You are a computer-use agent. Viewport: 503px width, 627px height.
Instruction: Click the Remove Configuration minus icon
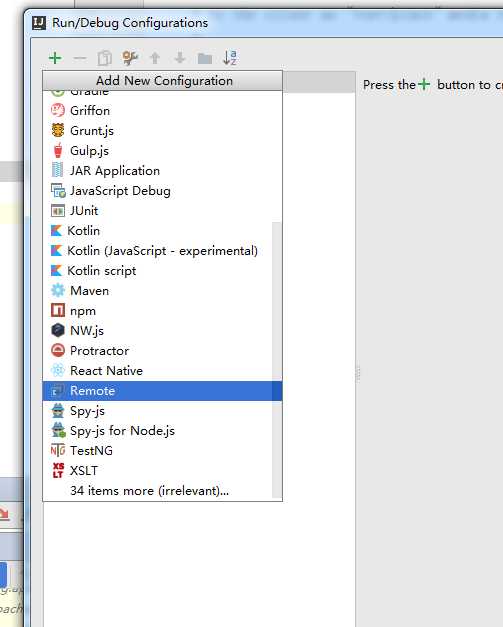tap(80, 58)
